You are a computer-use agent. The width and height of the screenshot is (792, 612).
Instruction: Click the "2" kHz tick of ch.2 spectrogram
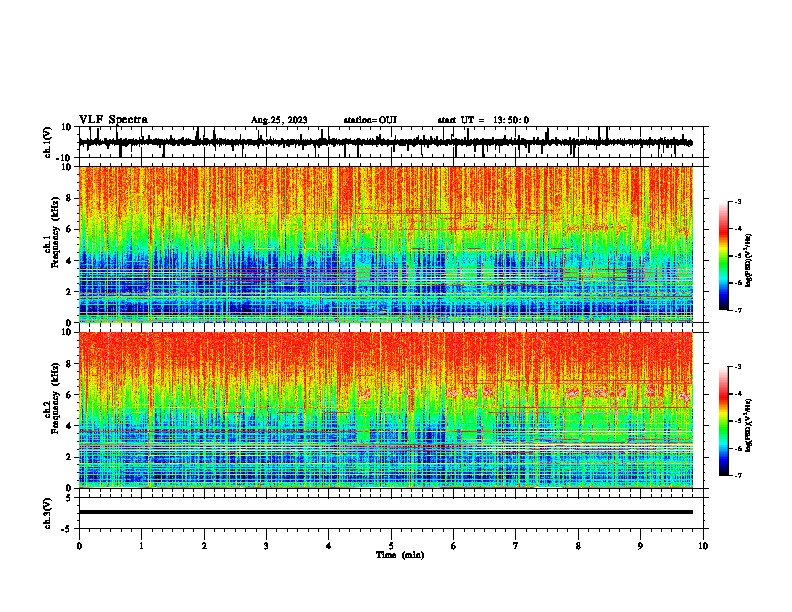(x=69, y=457)
